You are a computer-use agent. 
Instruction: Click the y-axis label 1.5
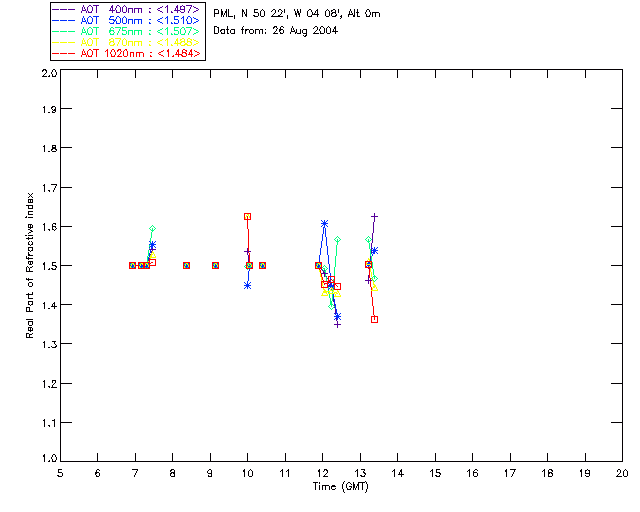[x=49, y=266]
